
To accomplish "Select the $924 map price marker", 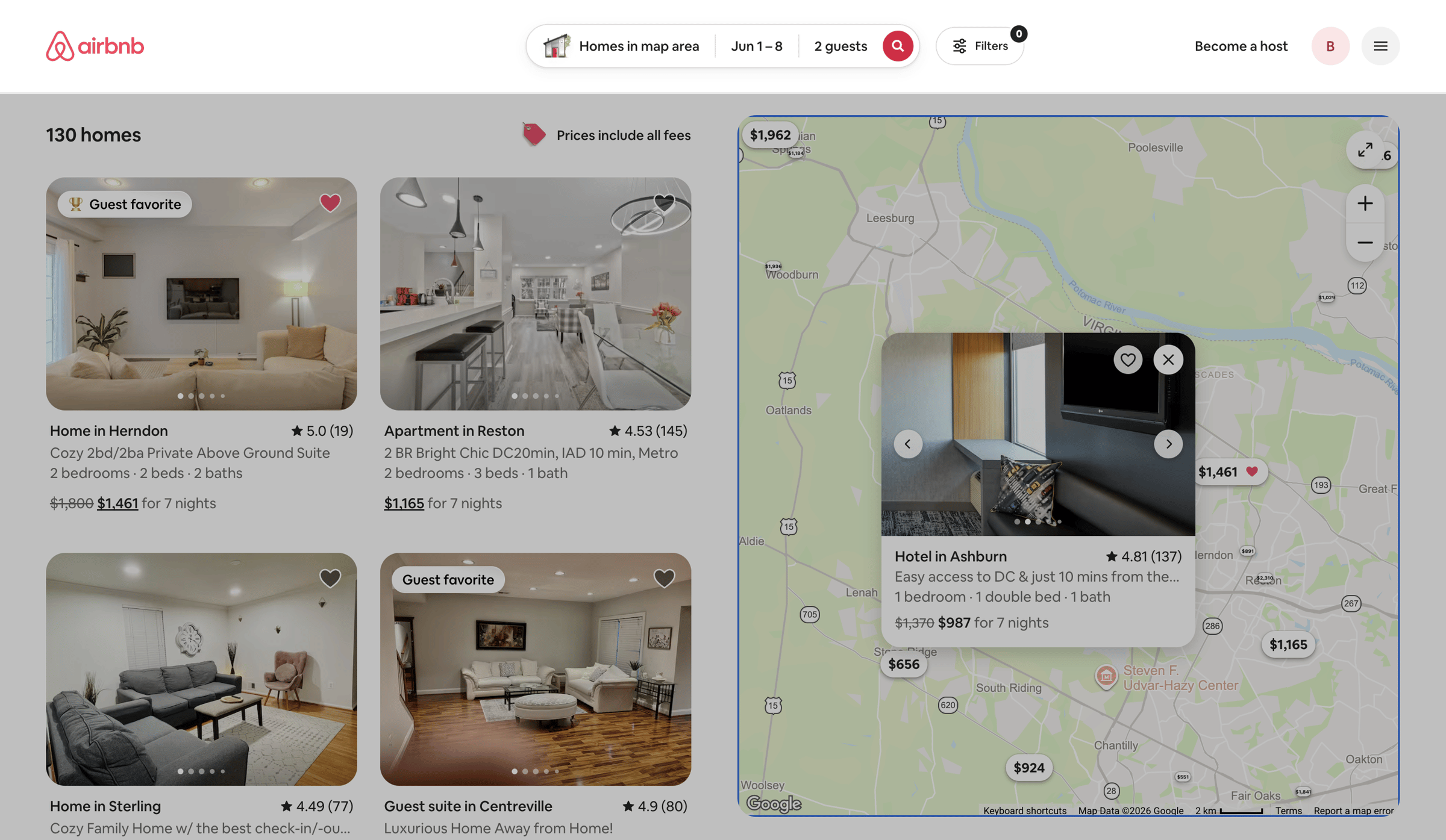I will [1028, 768].
